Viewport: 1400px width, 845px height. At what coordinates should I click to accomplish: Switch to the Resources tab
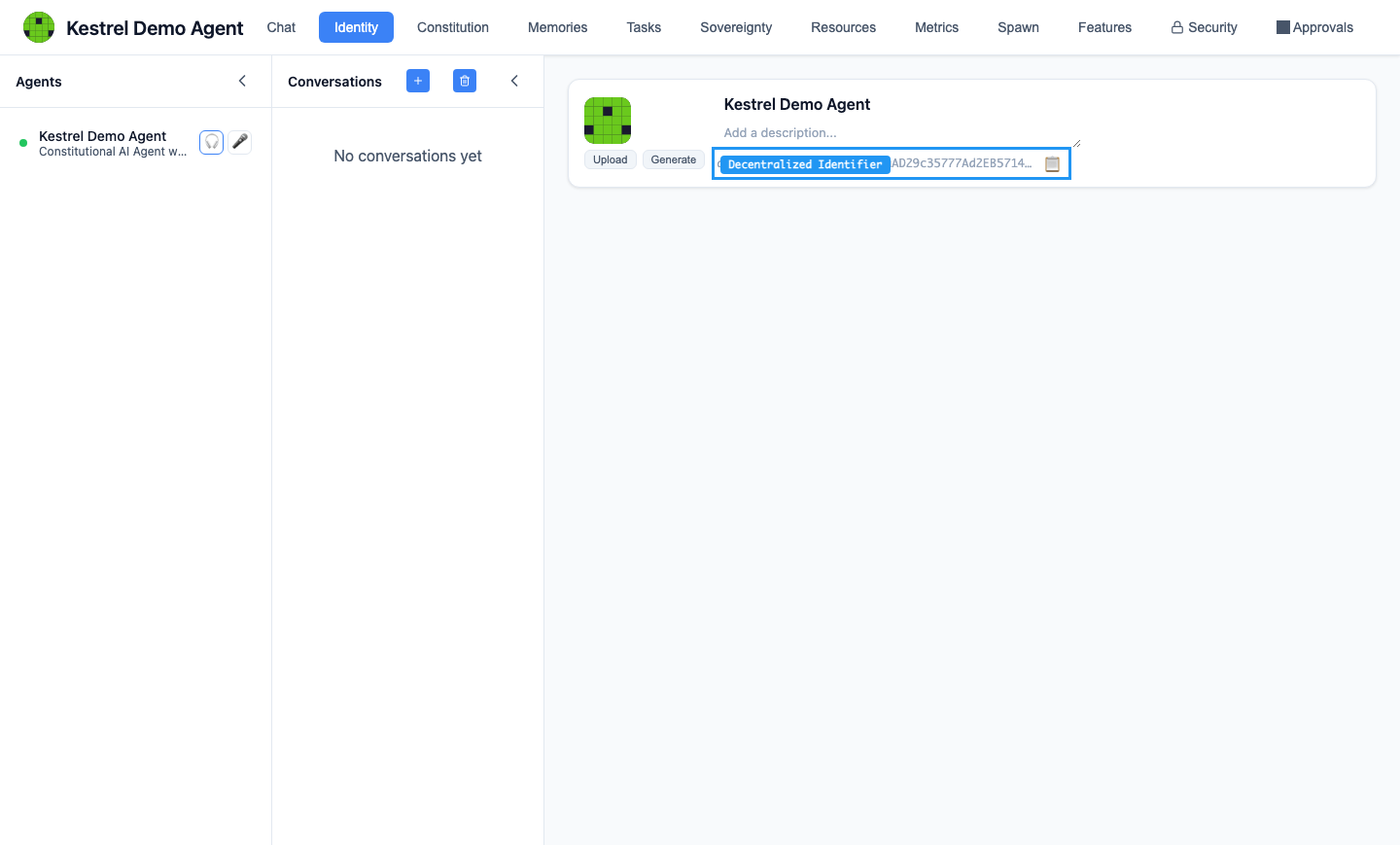(x=843, y=27)
